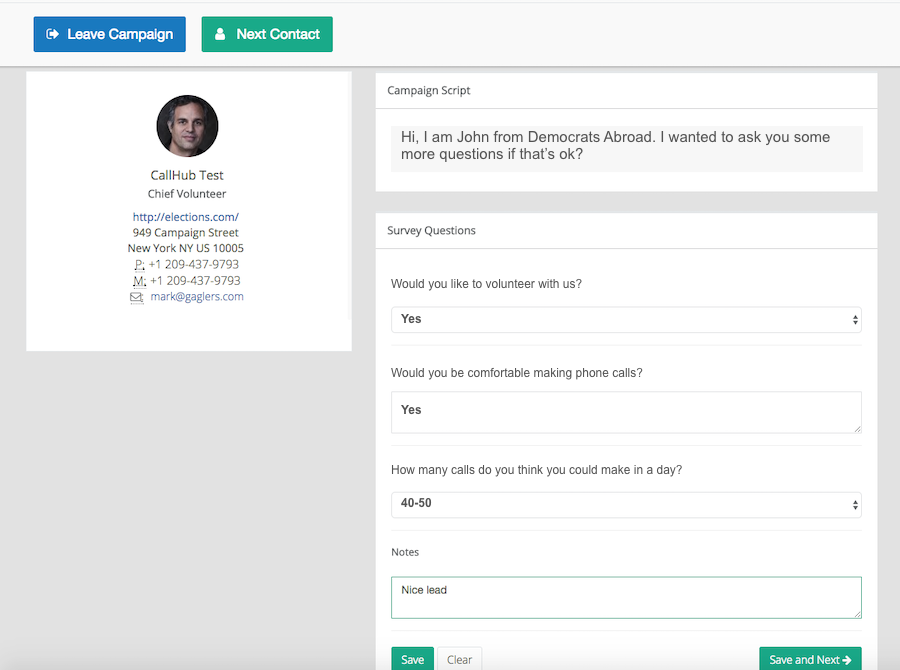Click the person icon on Next Contact
This screenshot has height=670, width=900.
220,34
